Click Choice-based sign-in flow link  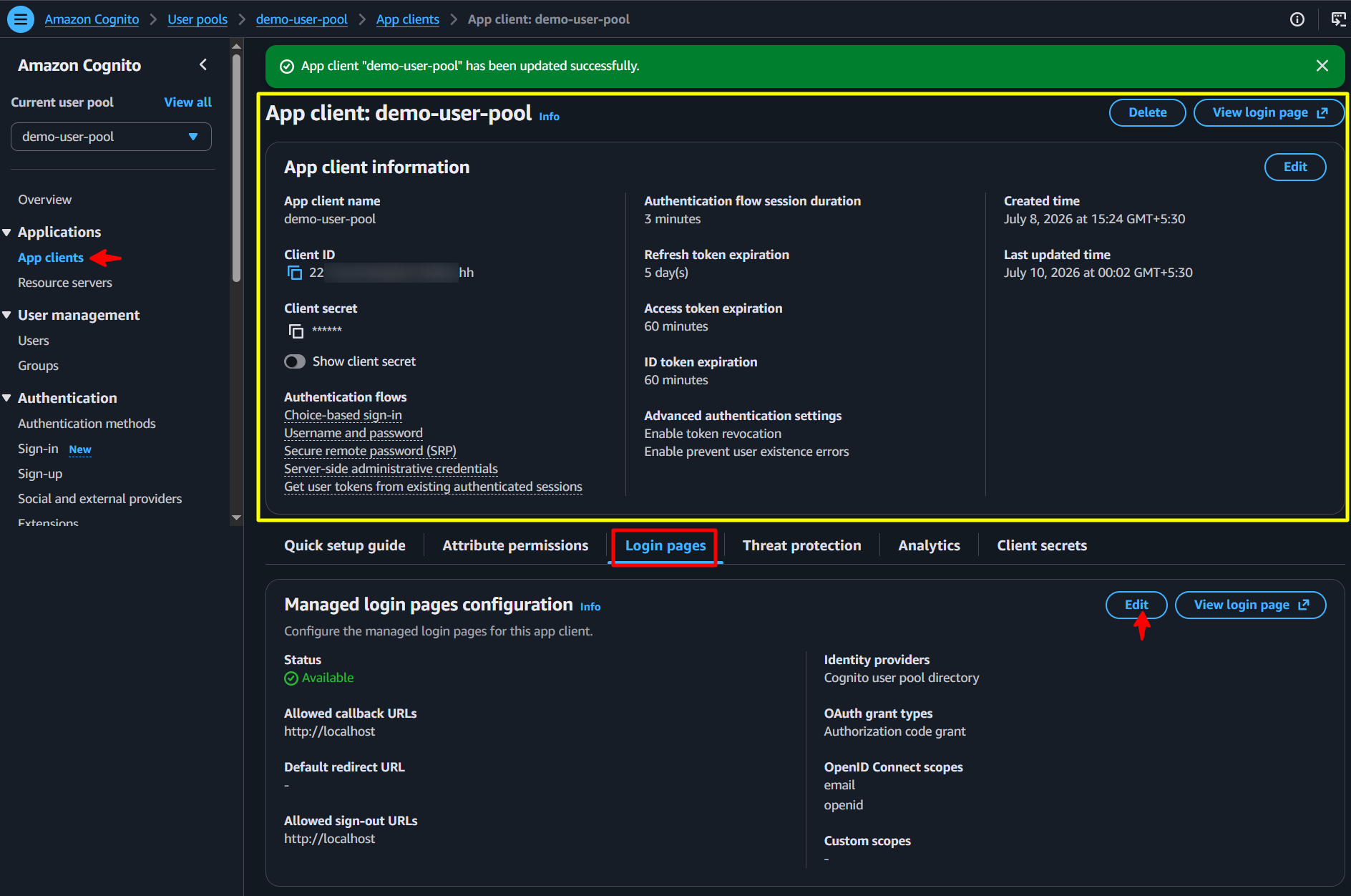coord(343,415)
